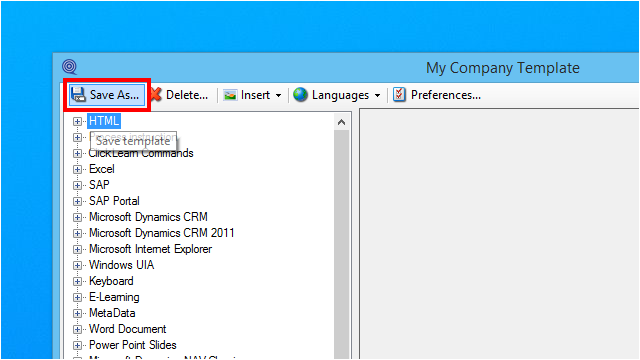Expand the Microsoft Dynamics CRM node
Viewport: 640px width, 360px height.
coord(77,218)
